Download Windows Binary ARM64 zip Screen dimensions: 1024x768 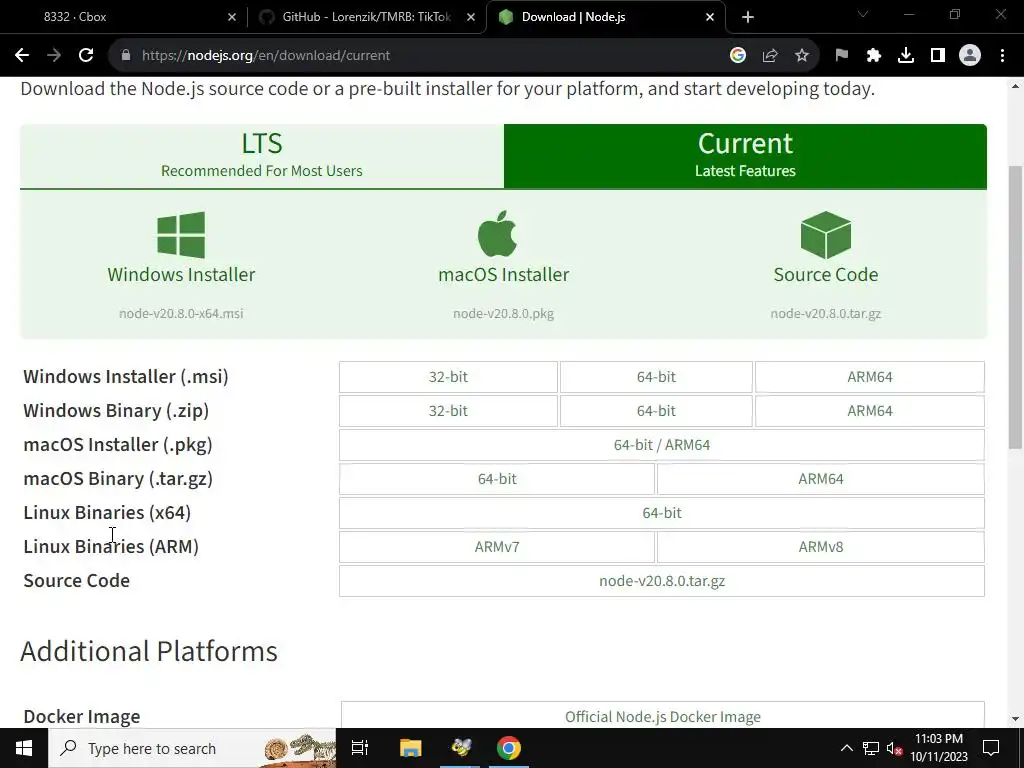click(x=870, y=411)
